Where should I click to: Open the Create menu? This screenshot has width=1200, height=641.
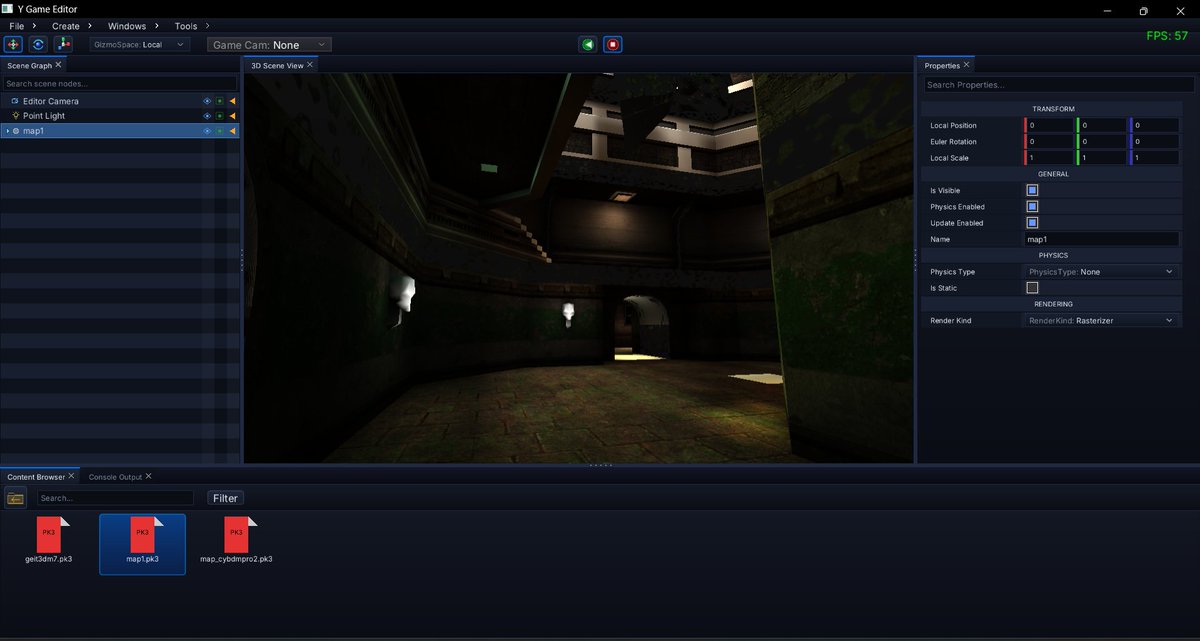point(66,26)
